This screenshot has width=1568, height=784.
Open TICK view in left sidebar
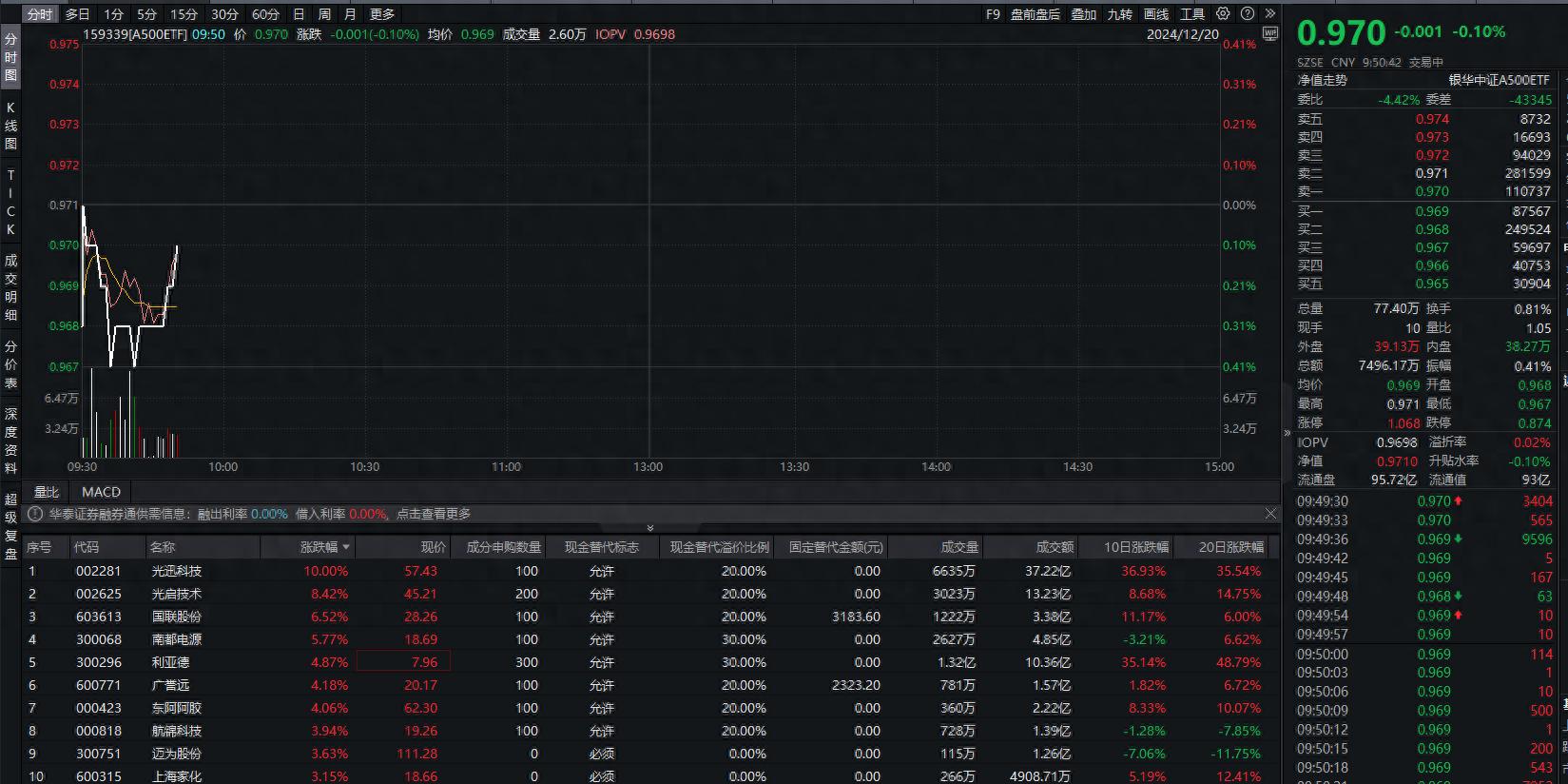pos(10,202)
